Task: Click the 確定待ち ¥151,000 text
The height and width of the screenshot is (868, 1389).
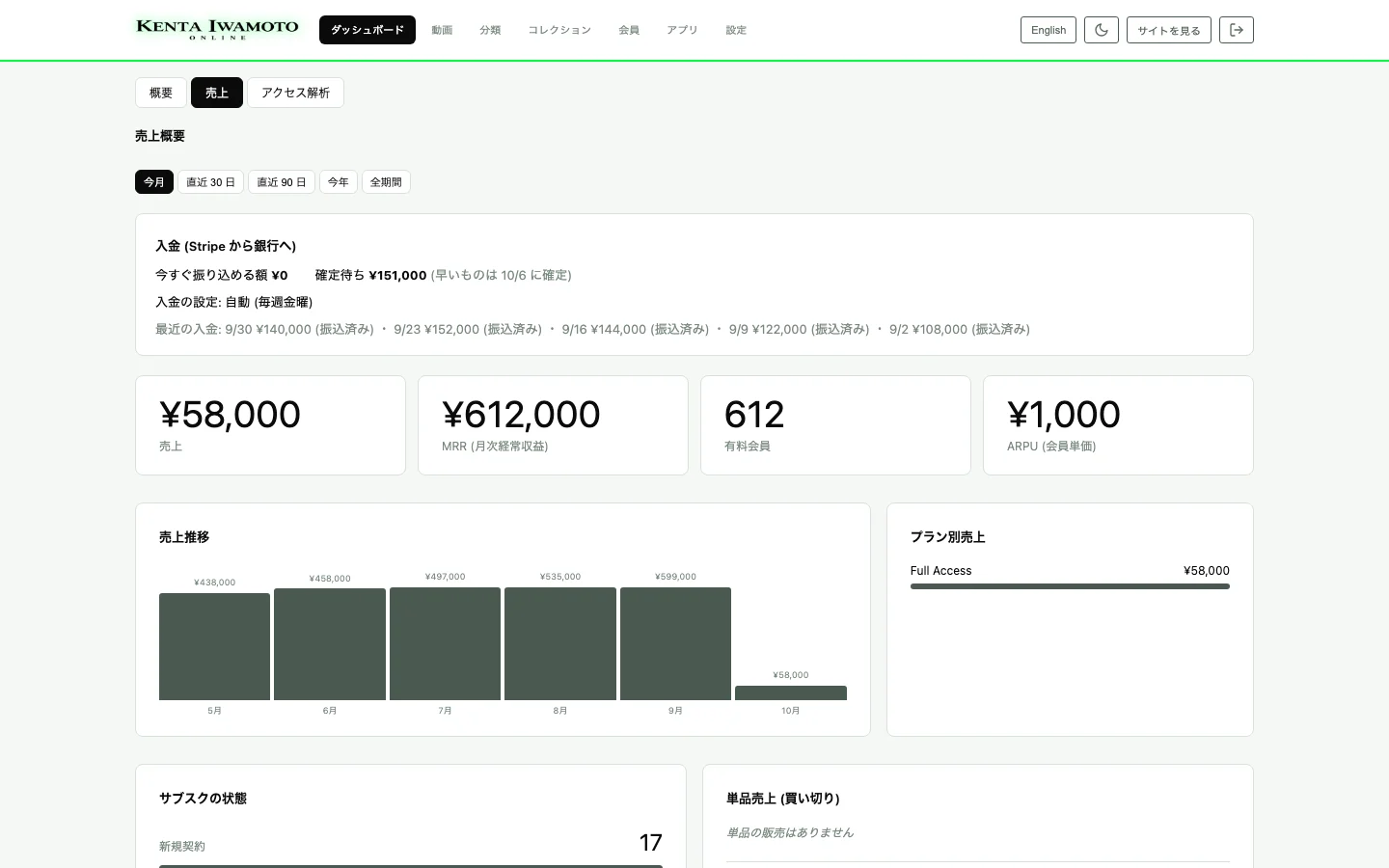Action: point(370,275)
